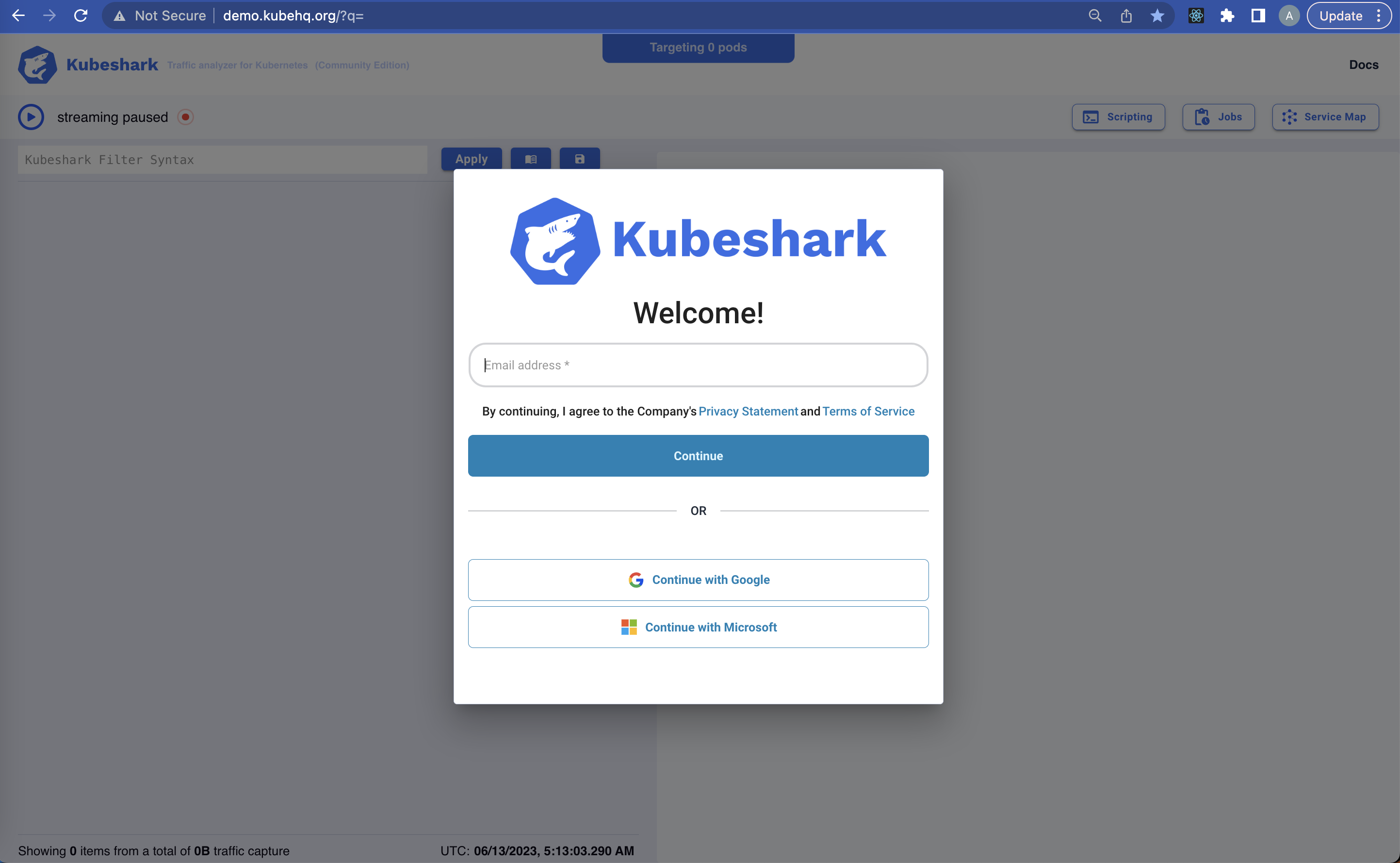Toggle the Not Secure warning indicator
Viewport: 1400px width, 863px height.
coord(119,15)
